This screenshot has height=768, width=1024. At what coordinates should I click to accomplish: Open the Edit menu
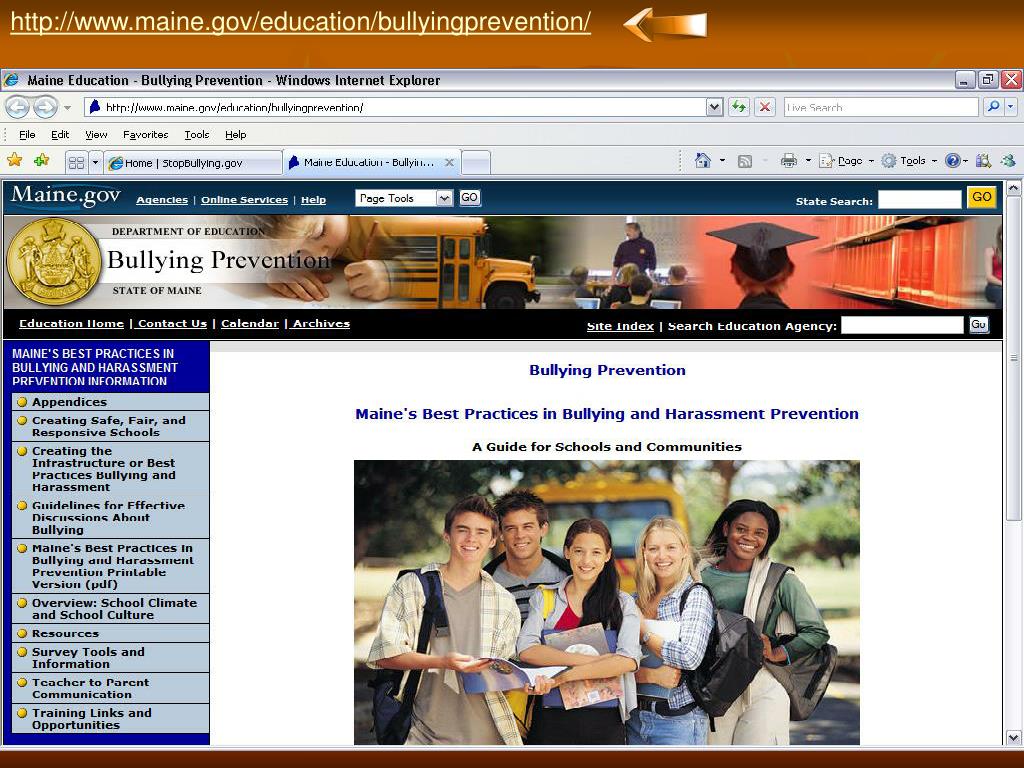click(x=60, y=135)
